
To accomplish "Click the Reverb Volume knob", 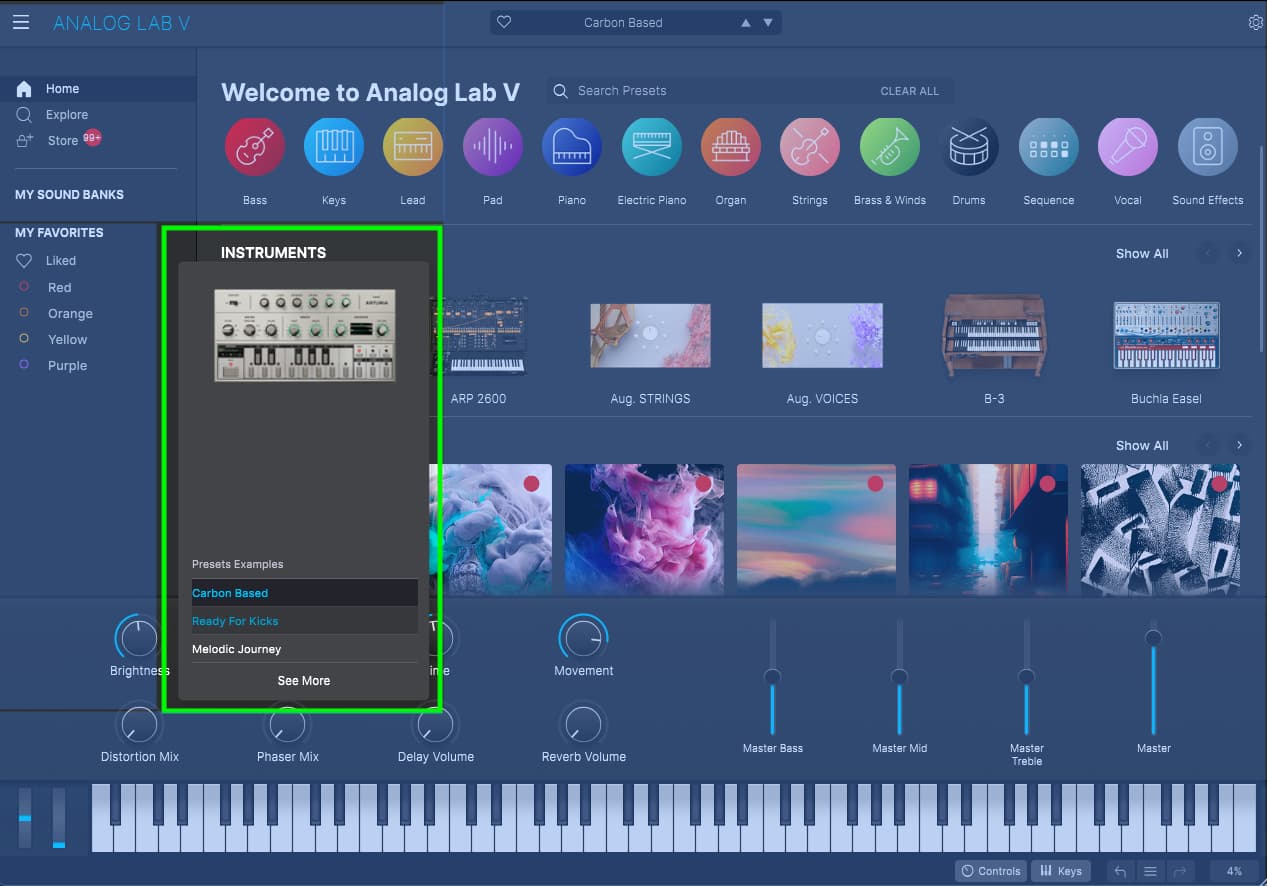I will (x=583, y=724).
